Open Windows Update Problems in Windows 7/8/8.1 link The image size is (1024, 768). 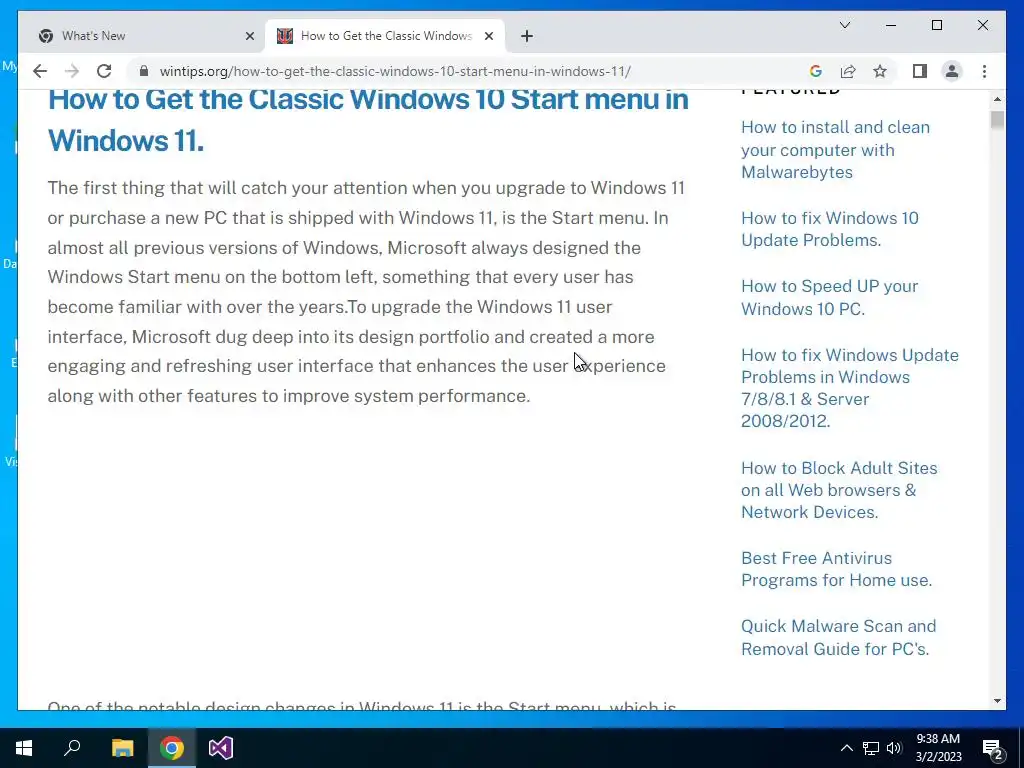[x=850, y=388]
